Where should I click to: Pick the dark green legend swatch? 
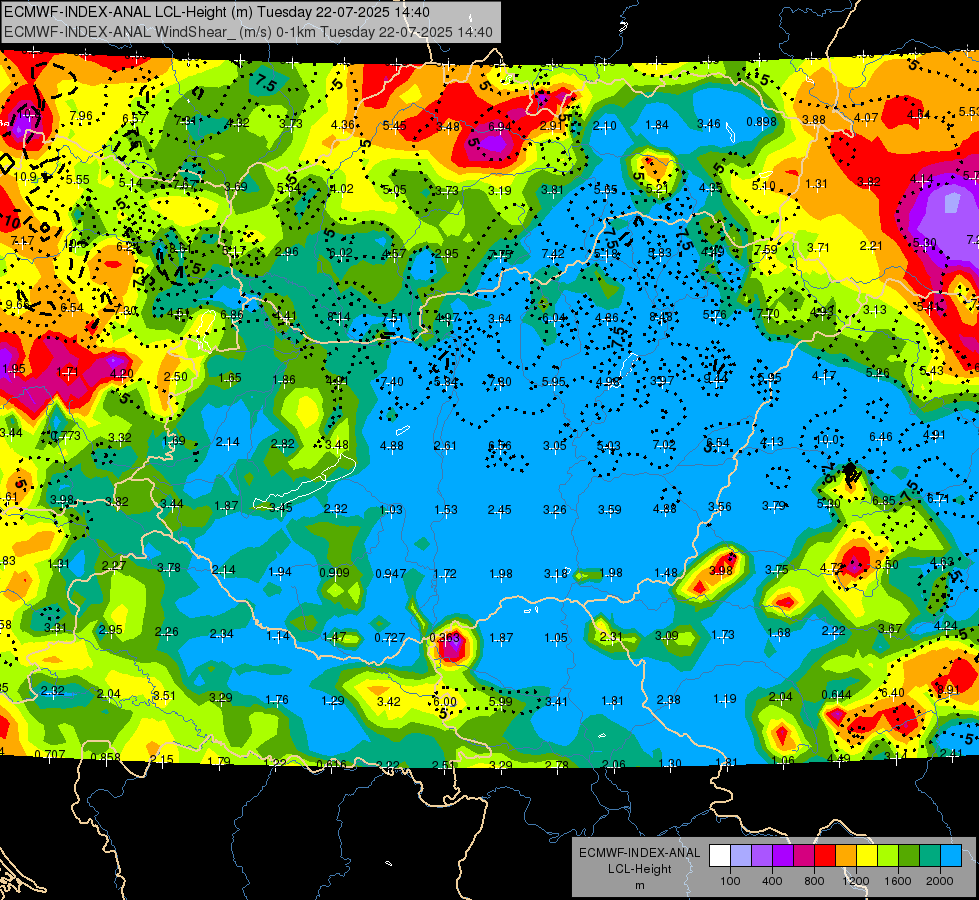point(910,856)
